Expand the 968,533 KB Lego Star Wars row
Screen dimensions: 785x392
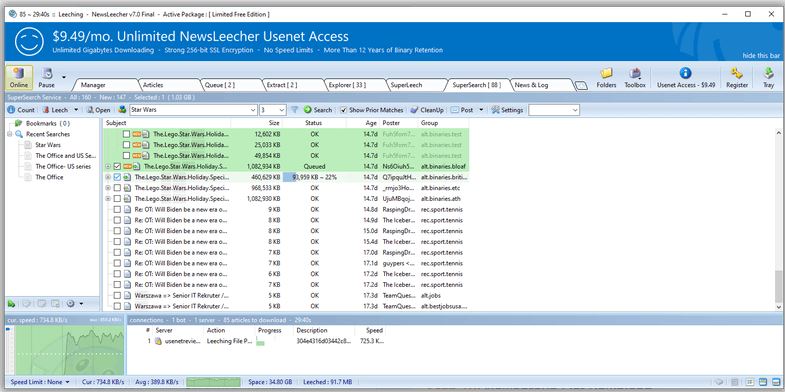[x=108, y=188]
